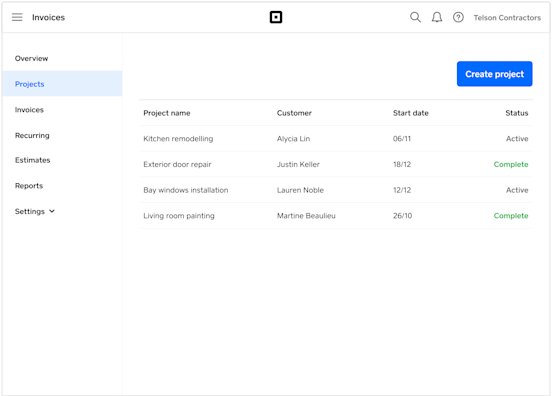
Task: Click the Invoices header title
Action: point(48,17)
